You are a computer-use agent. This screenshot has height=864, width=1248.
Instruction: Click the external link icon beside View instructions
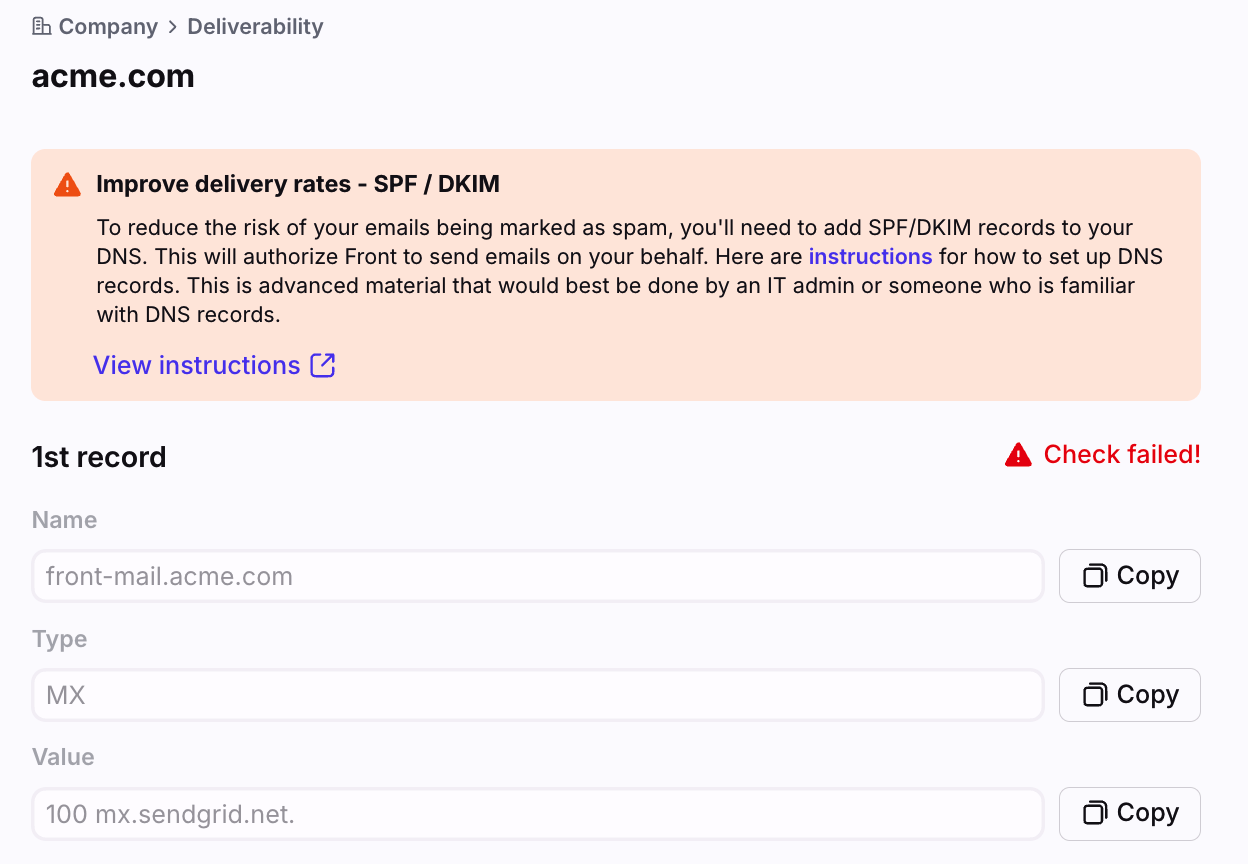point(323,365)
